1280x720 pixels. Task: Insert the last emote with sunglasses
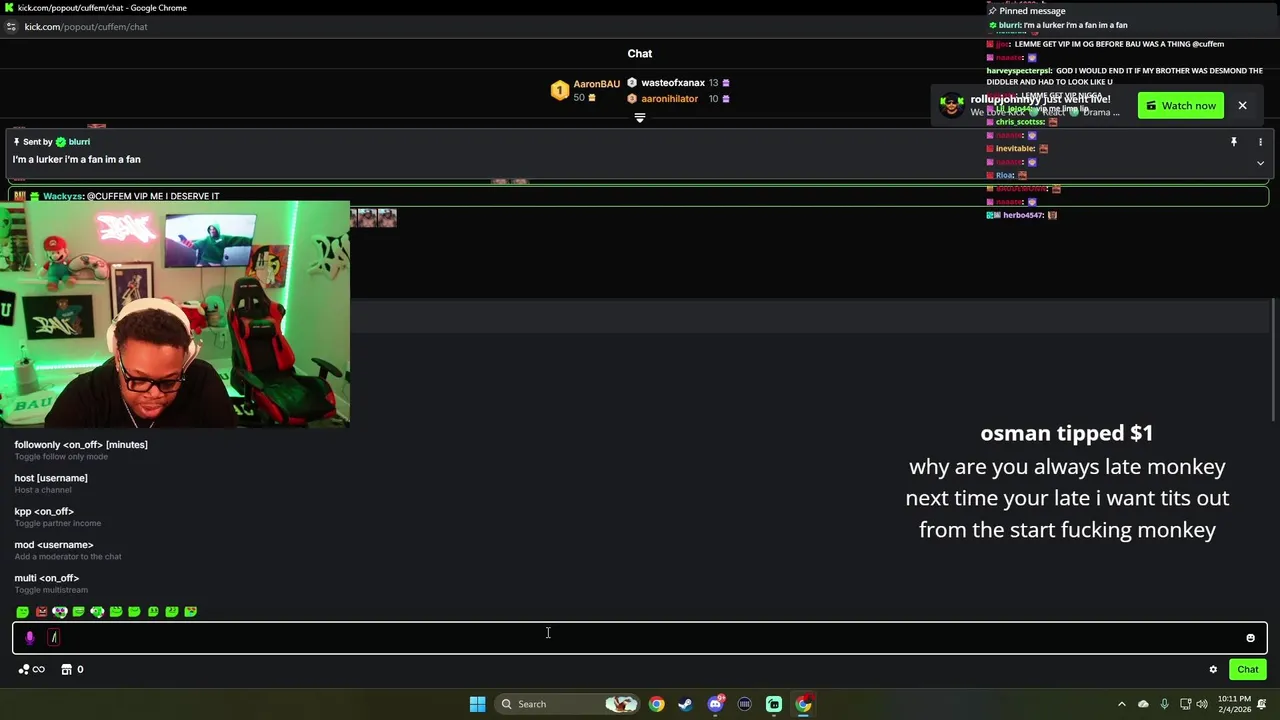(x=191, y=612)
